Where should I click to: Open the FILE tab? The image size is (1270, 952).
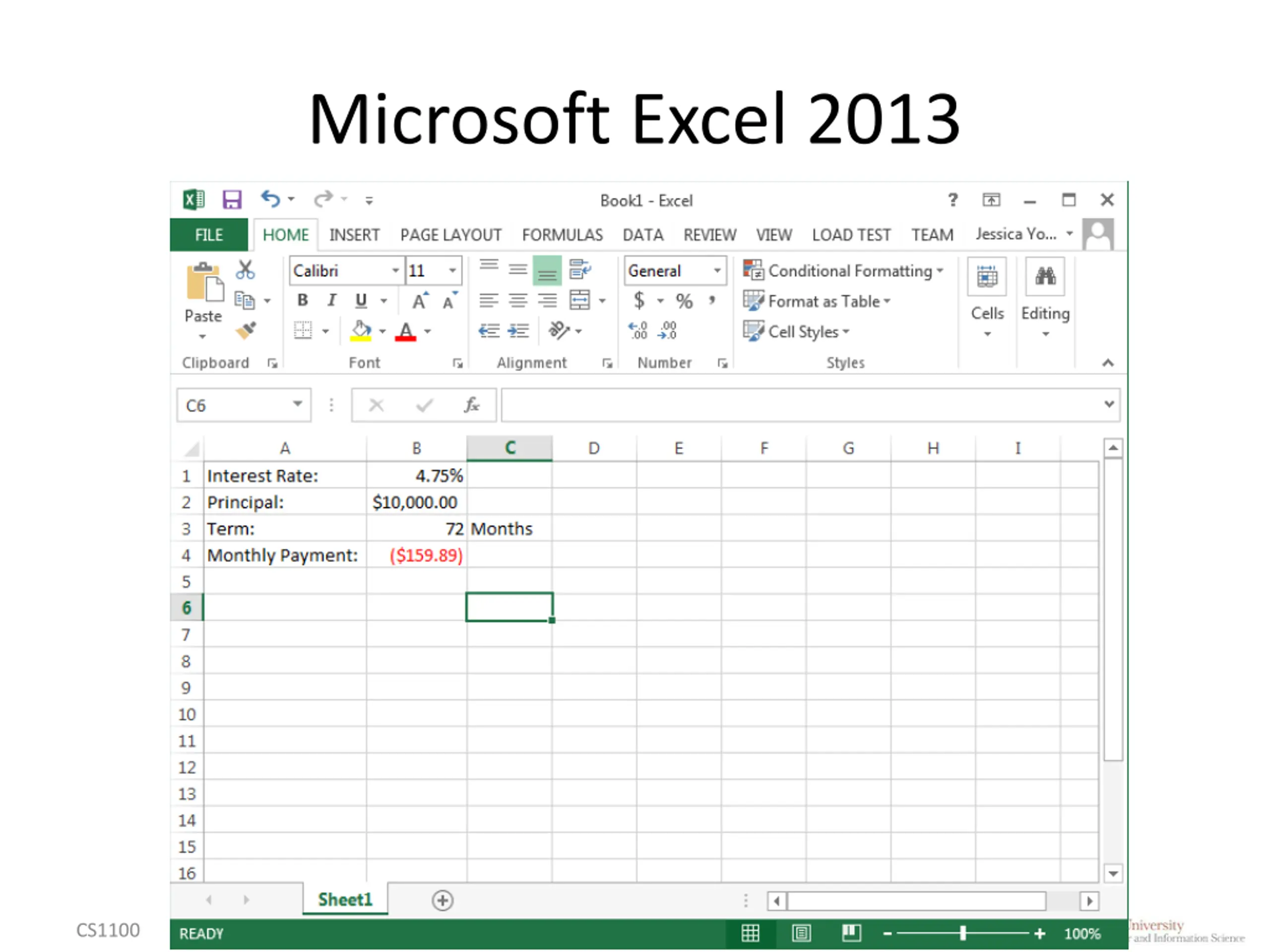(208, 235)
